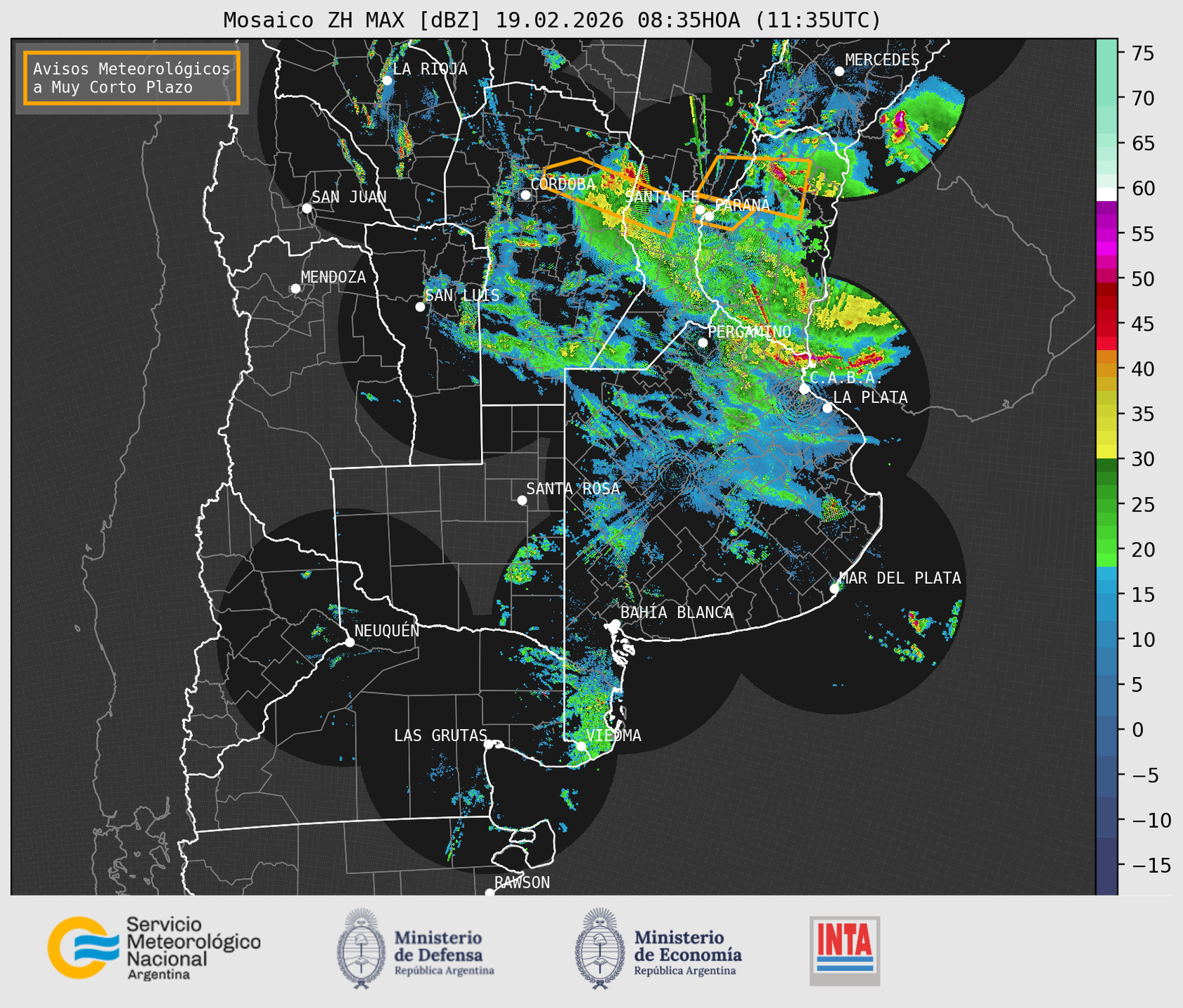Image resolution: width=1183 pixels, height=1008 pixels.
Task: Click the Ministerio de Defensa emblem
Action: click(361, 948)
